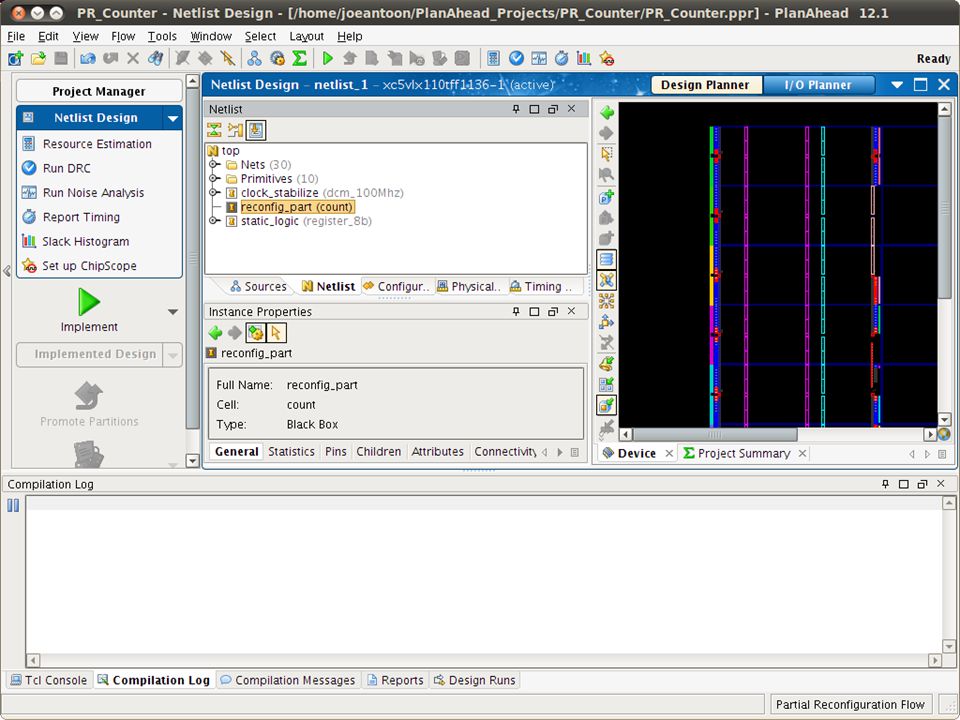Open the Design Runs tab
The height and width of the screenshot is (720, 960).
pos(475,680)
